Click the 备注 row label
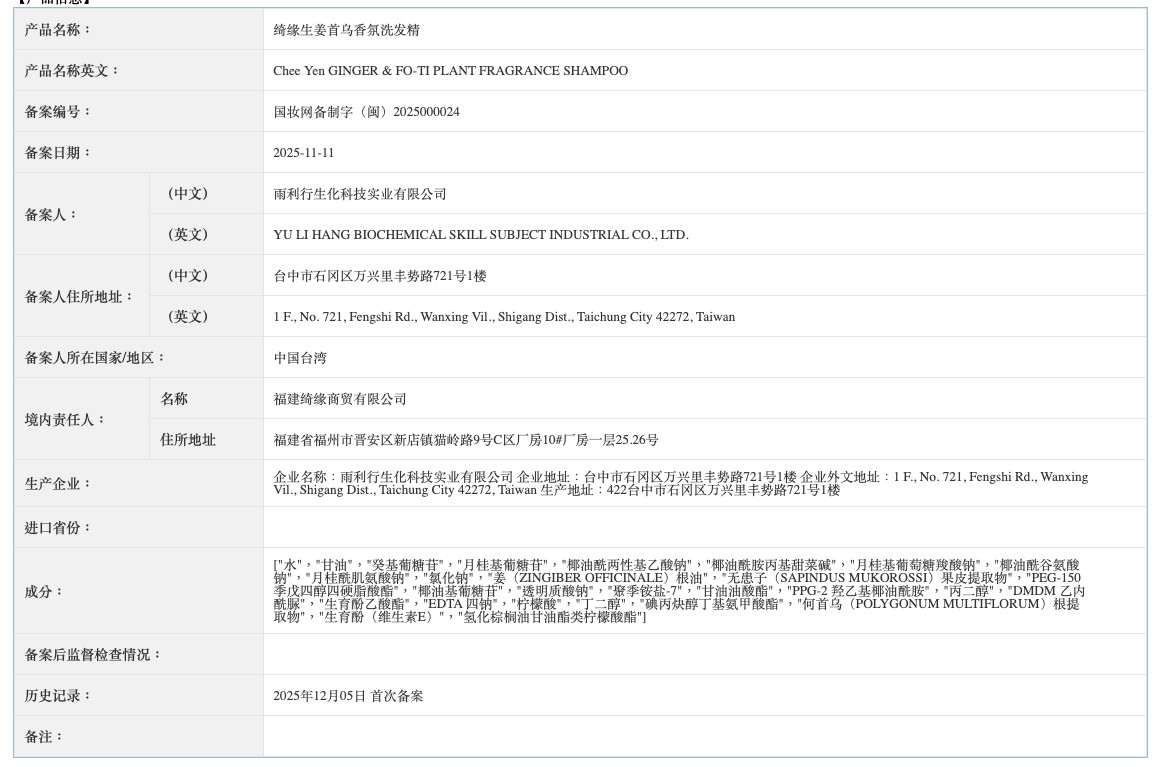 point(44,737)
